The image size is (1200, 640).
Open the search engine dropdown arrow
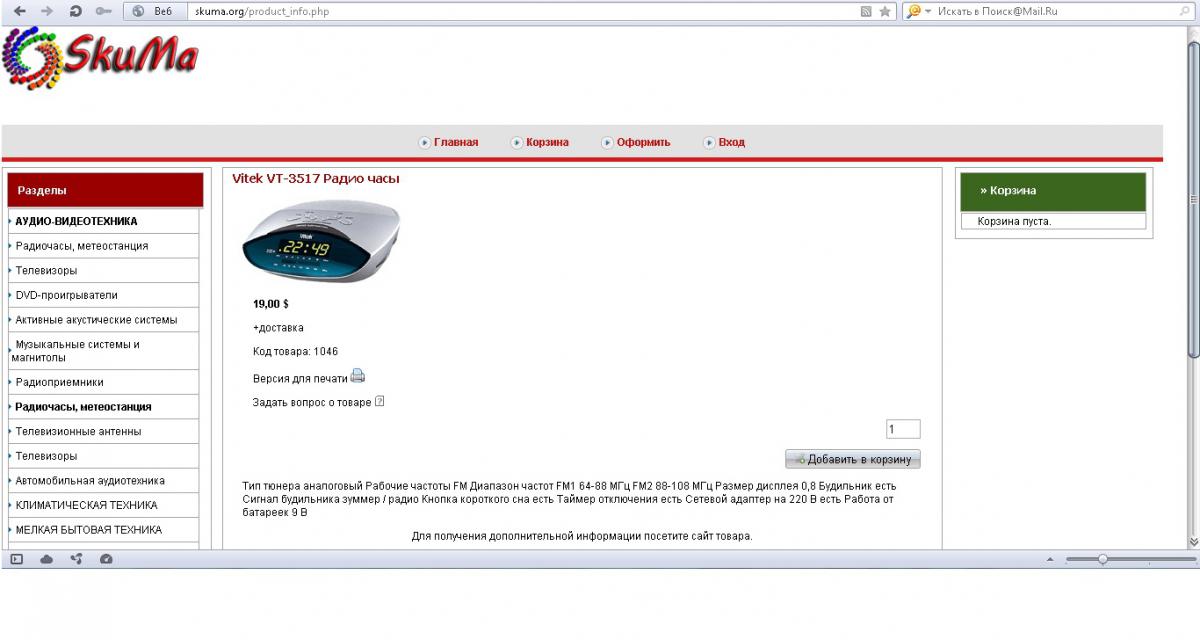click(x=928, y=12)
